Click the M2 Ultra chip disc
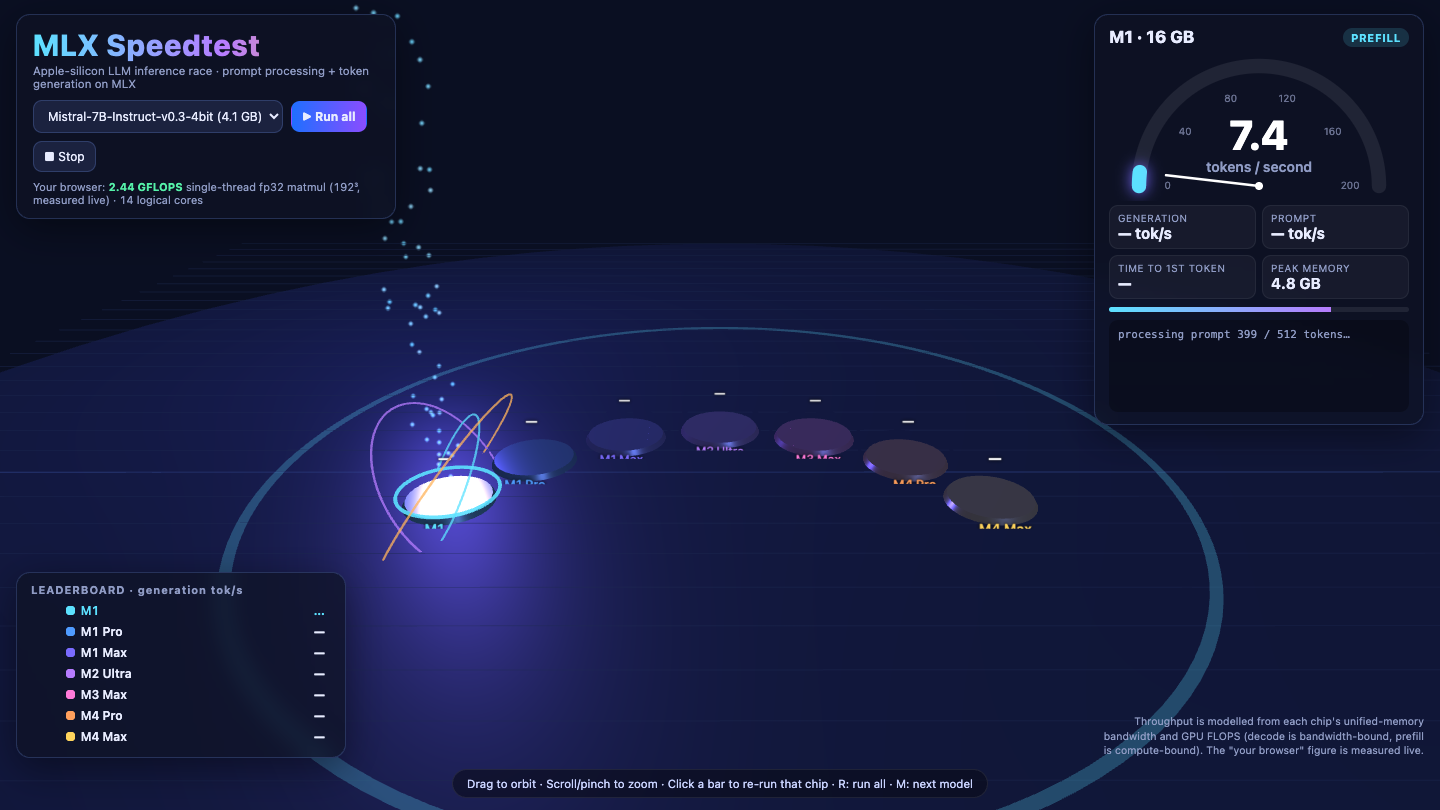 [720, 429]
